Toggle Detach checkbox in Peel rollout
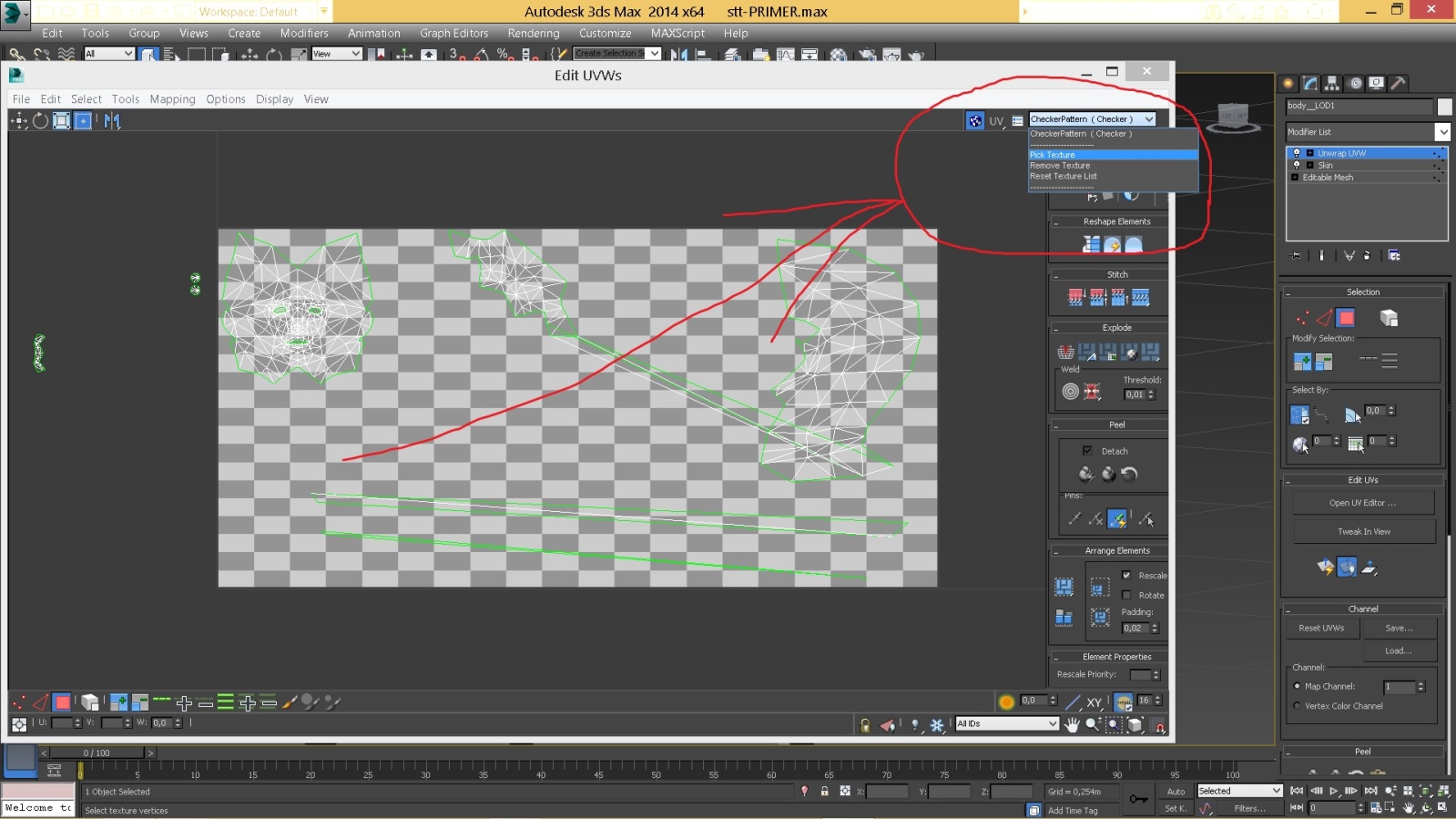This screenshot has width=1456, height=819. point(1087,451)
